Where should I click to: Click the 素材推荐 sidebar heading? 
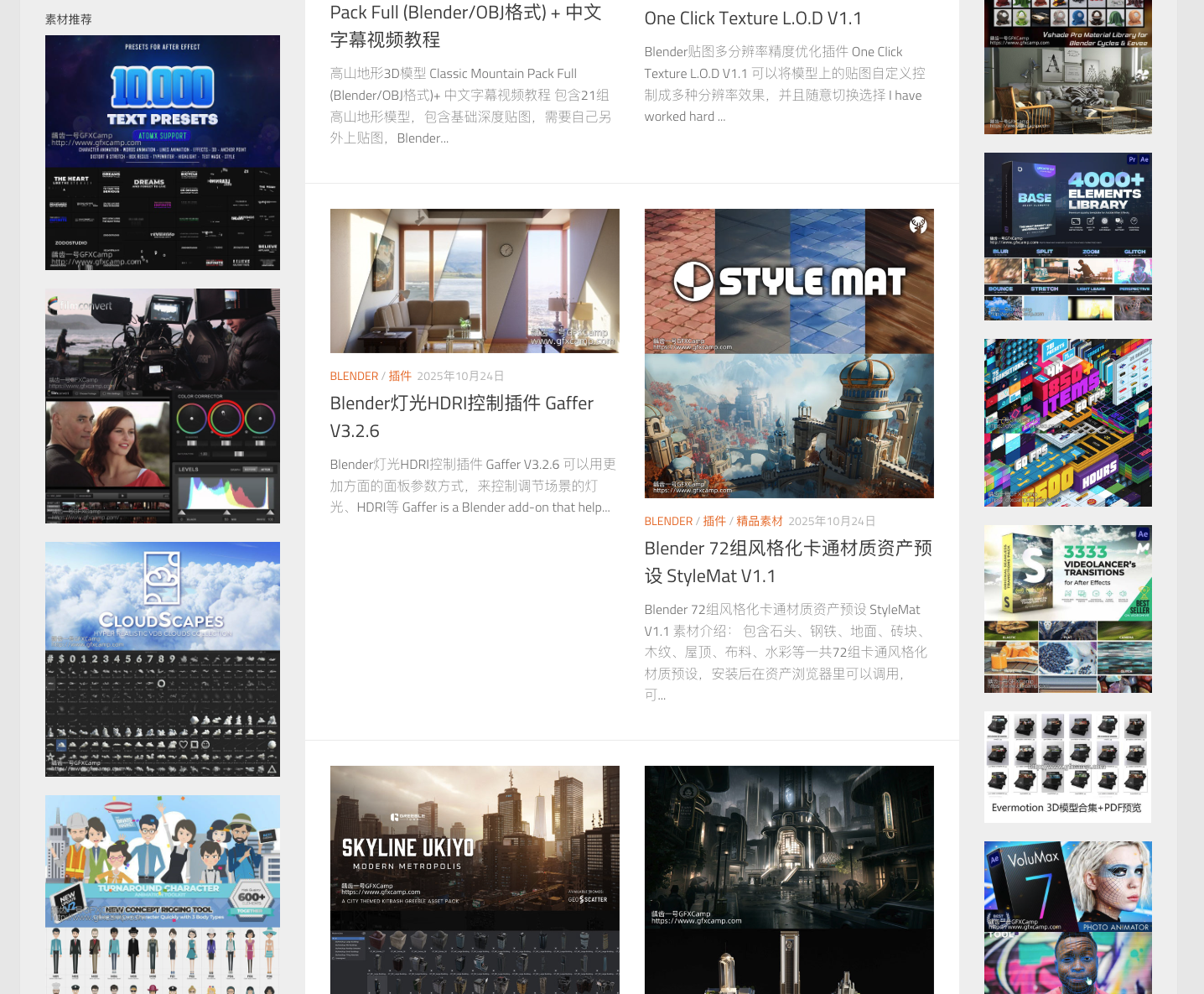pyautogui.click(x=69, y=19)
